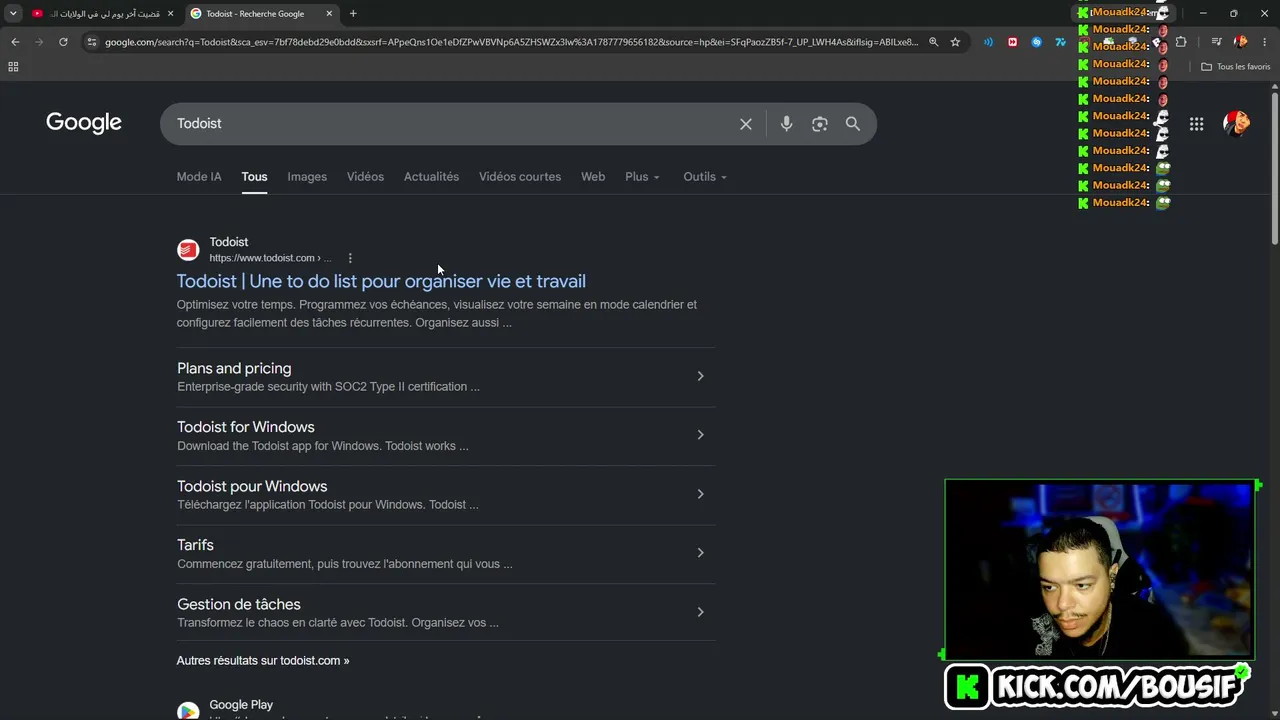Open the Todoist result favicon

pyautogui.click(x=188, y=250)
